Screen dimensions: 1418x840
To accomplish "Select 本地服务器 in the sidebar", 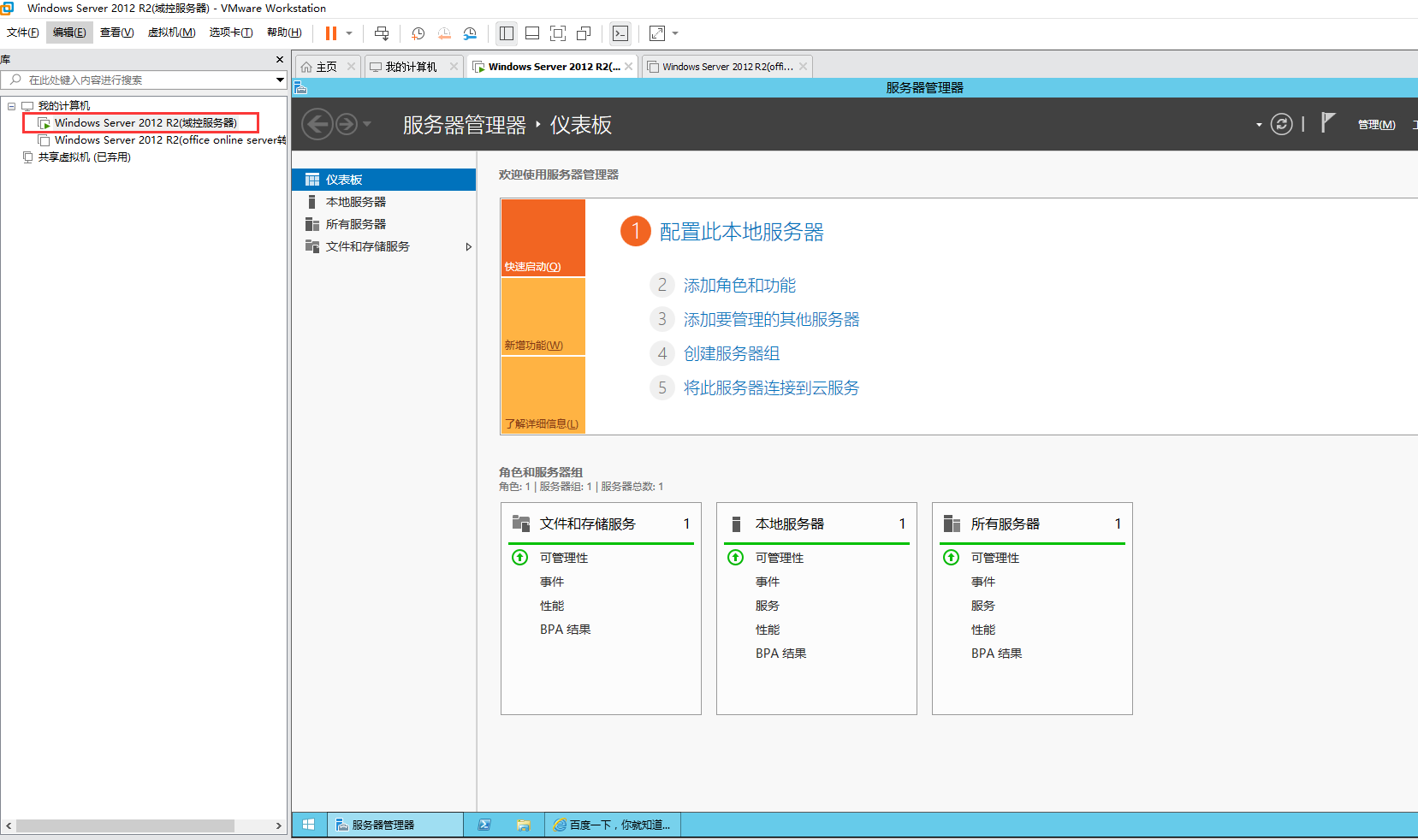I will [383, 202].
